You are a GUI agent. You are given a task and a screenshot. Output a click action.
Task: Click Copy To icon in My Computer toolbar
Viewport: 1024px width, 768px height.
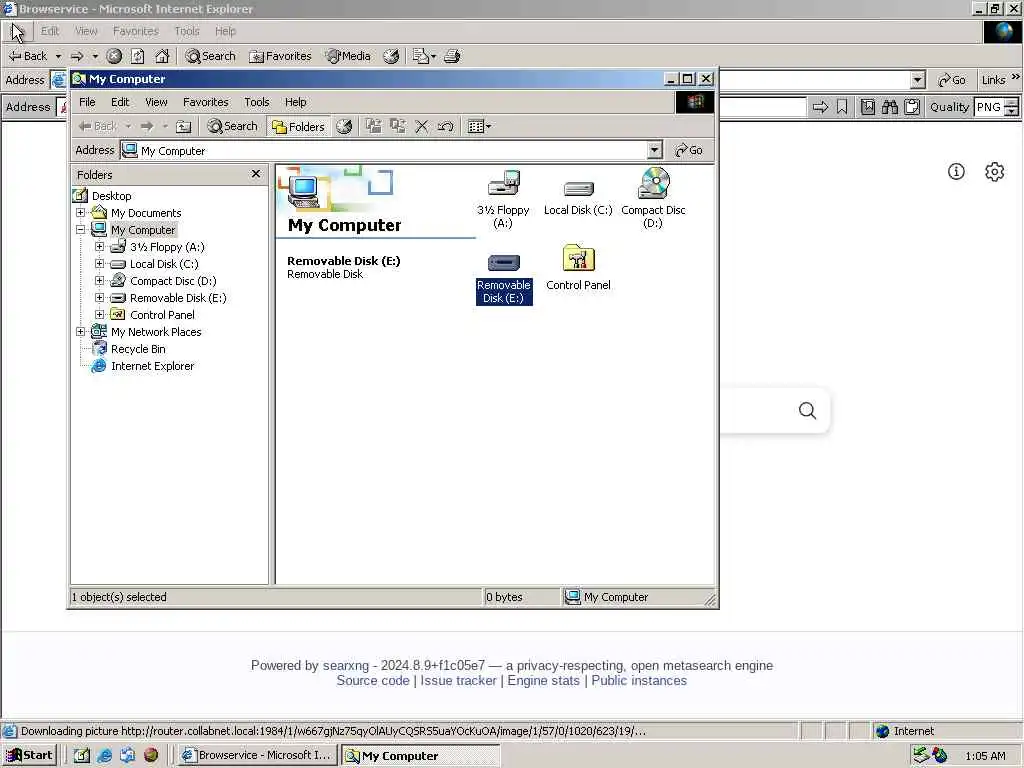pos(398,126)
